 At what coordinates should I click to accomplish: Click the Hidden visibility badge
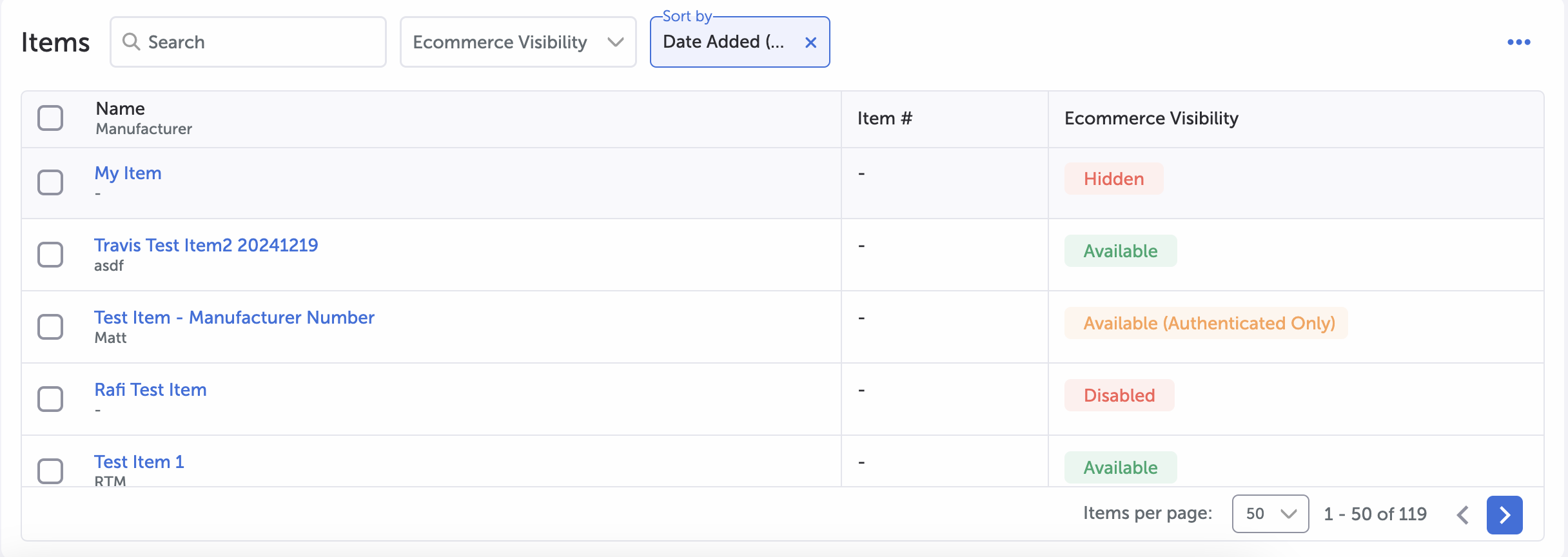pos(1113,179)
